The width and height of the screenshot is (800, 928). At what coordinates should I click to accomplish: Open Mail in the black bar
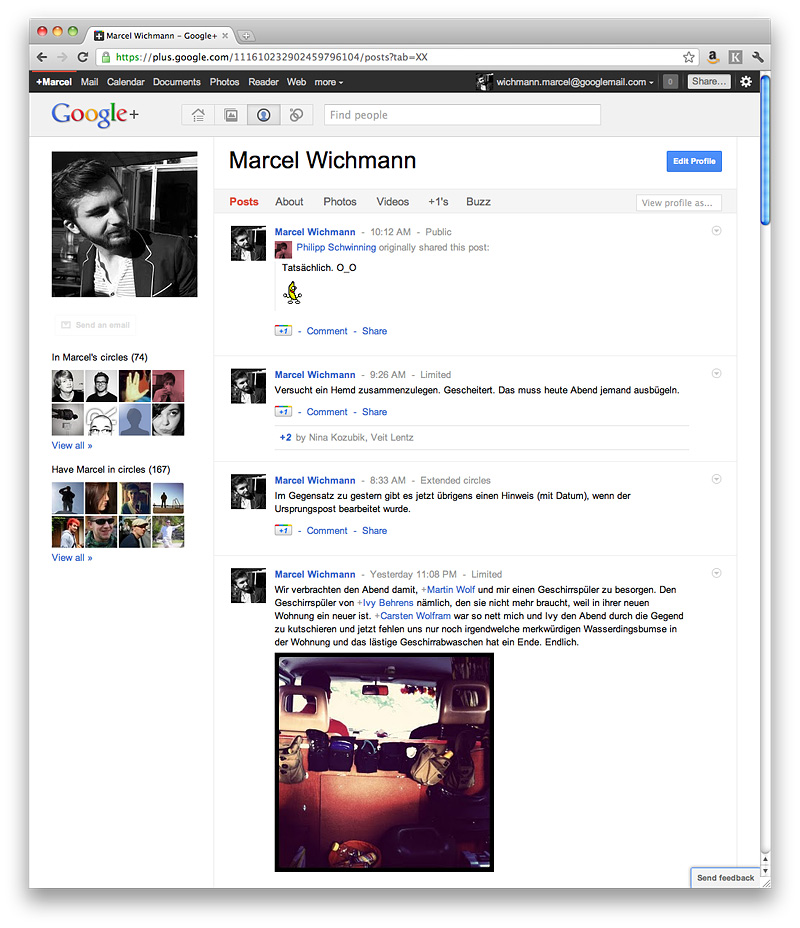(89, 82)
